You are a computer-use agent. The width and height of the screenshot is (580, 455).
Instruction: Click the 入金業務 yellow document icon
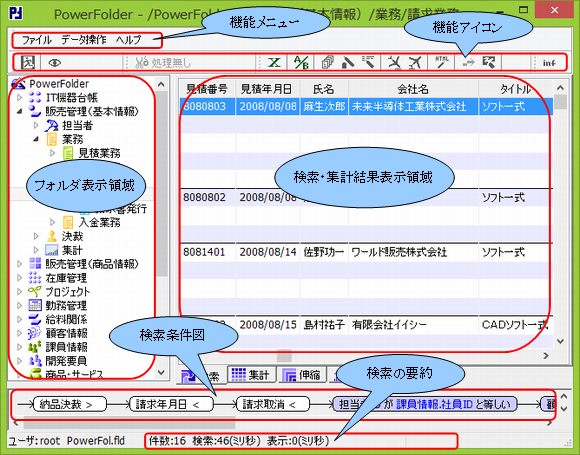click(x=68, y=222)
